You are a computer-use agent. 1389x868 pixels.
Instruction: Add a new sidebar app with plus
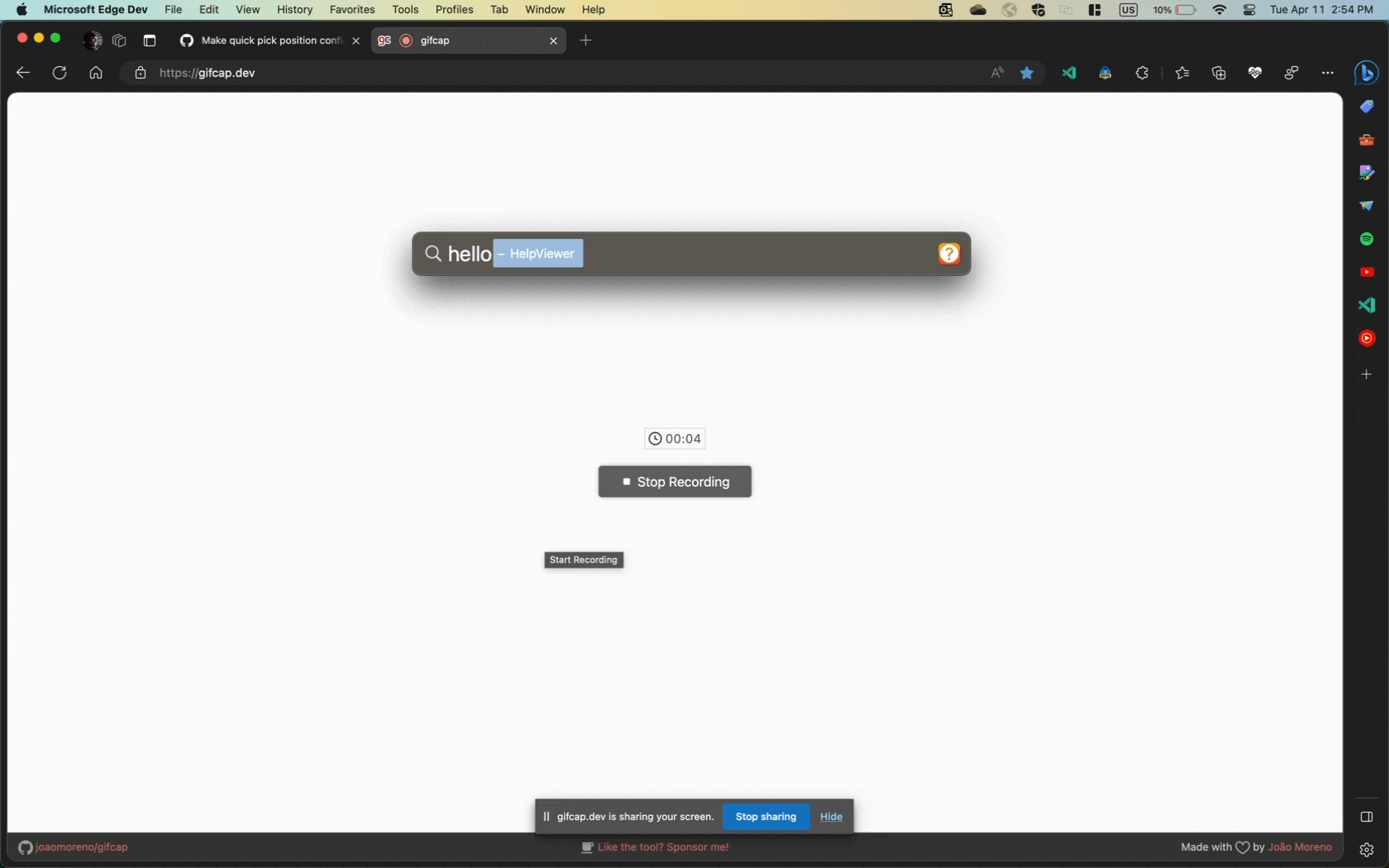tap(1367, 374)
